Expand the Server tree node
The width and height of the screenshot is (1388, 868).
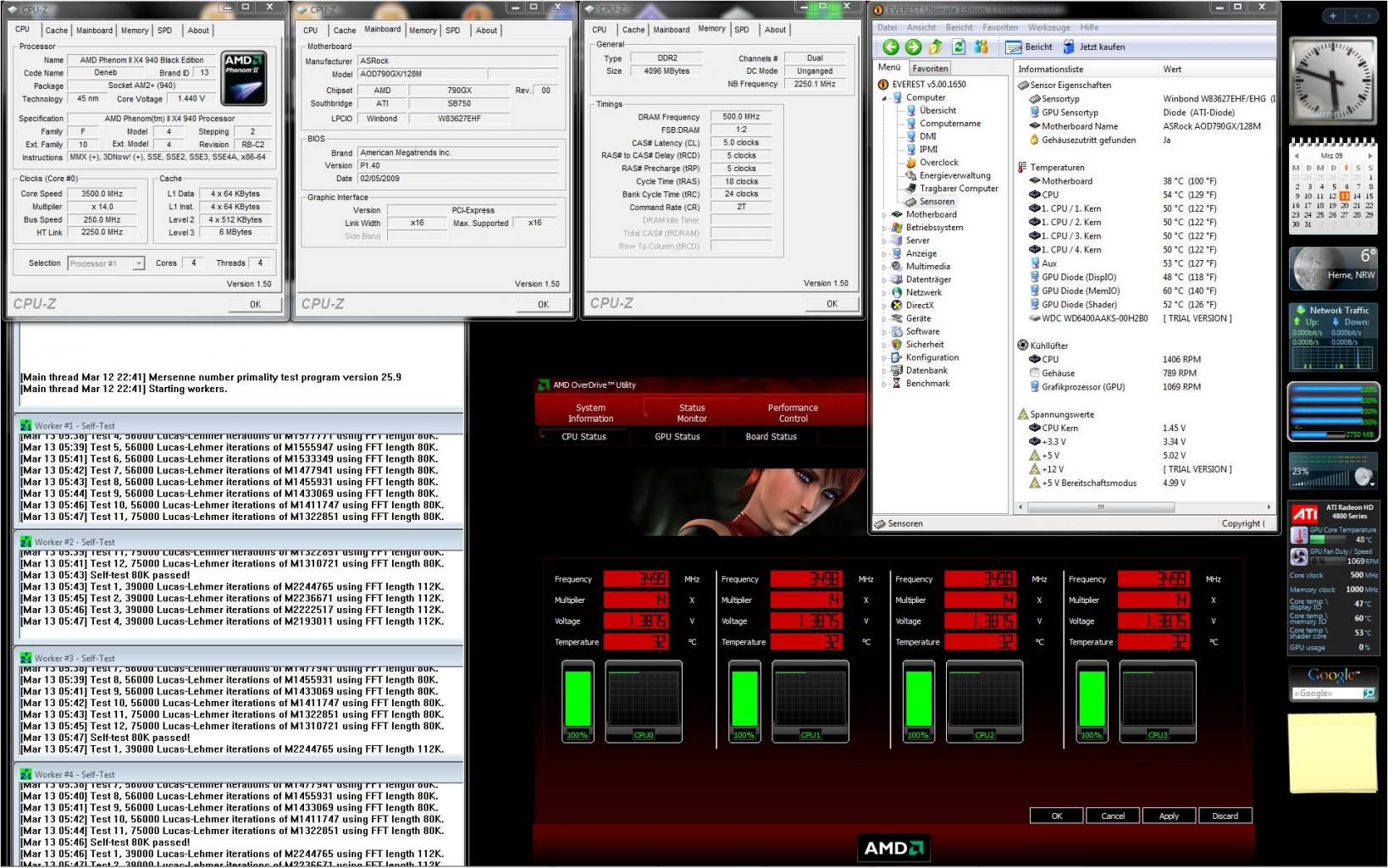pos(884,241)
